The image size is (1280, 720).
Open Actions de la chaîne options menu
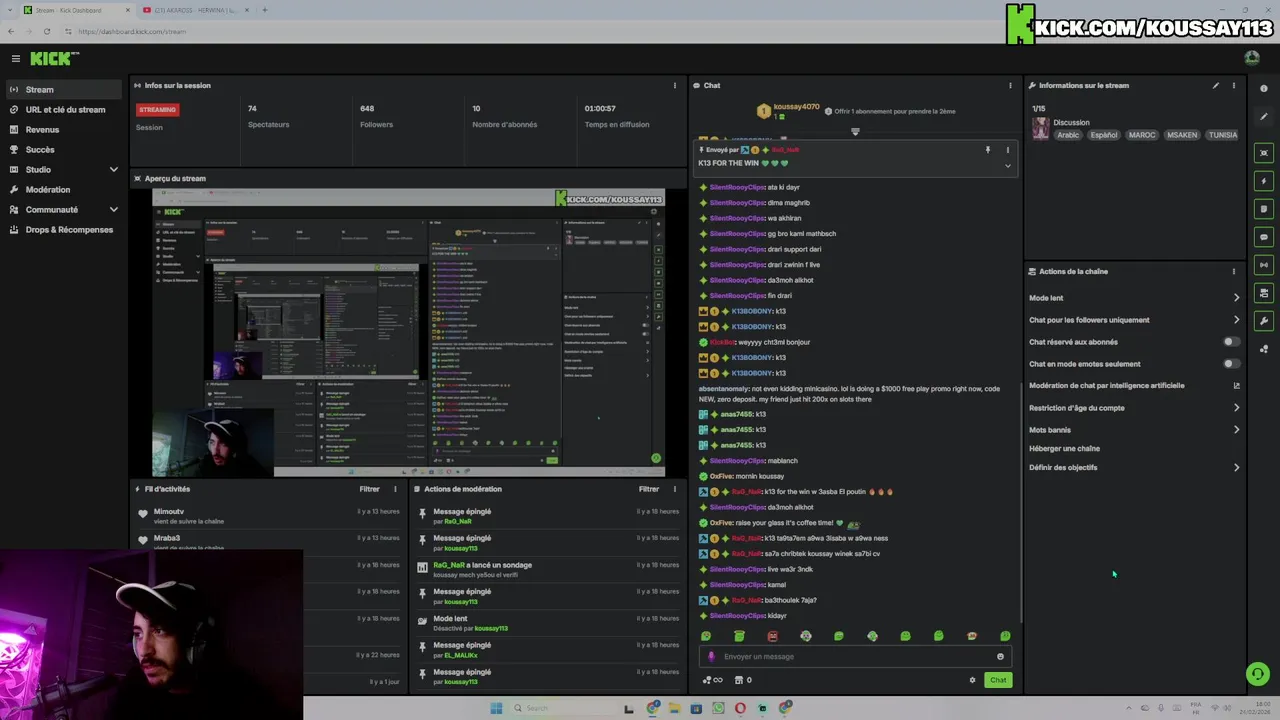tap(1233, 271)
